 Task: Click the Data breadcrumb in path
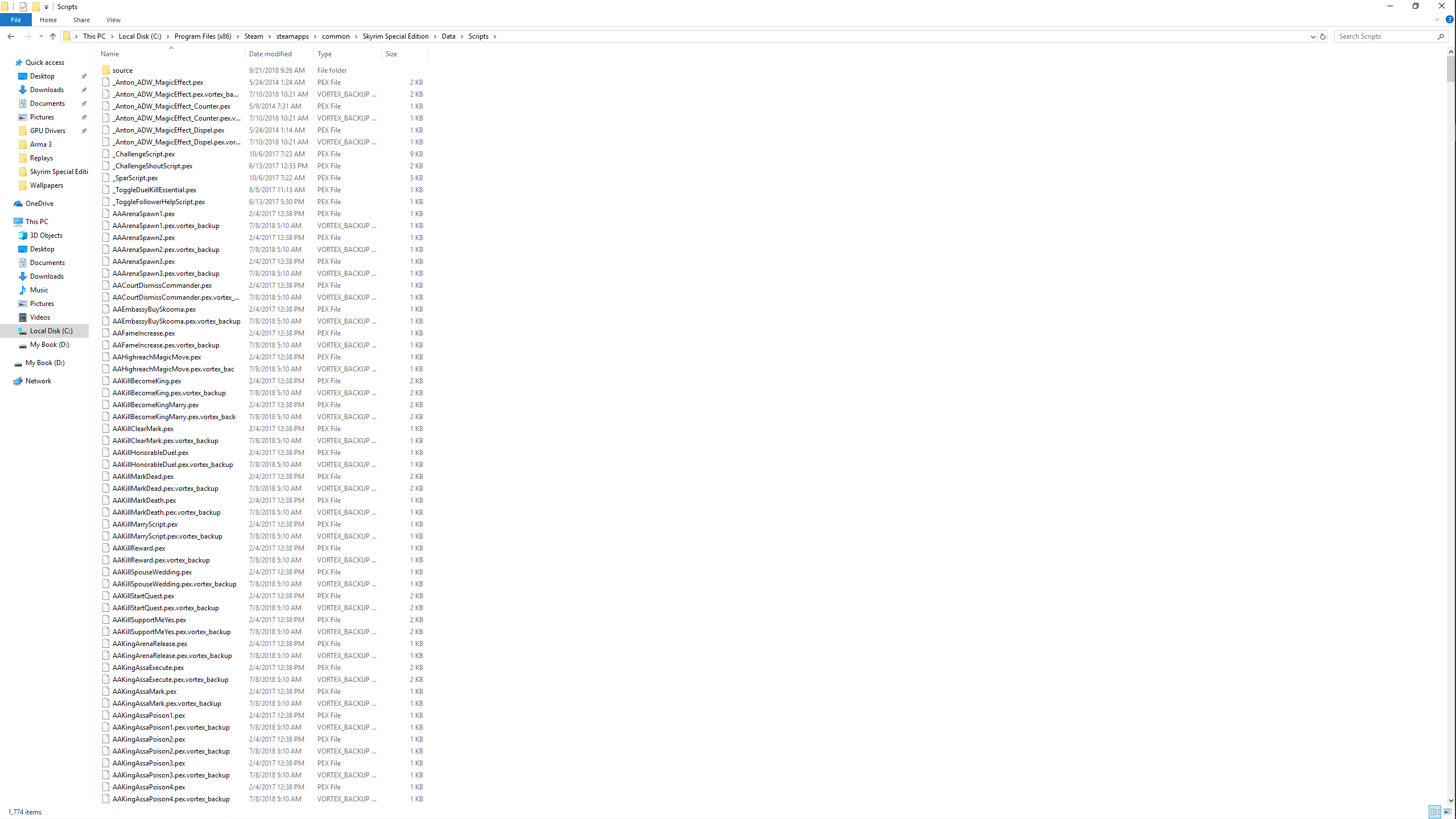pyautogui.click(x=448, y=36)
